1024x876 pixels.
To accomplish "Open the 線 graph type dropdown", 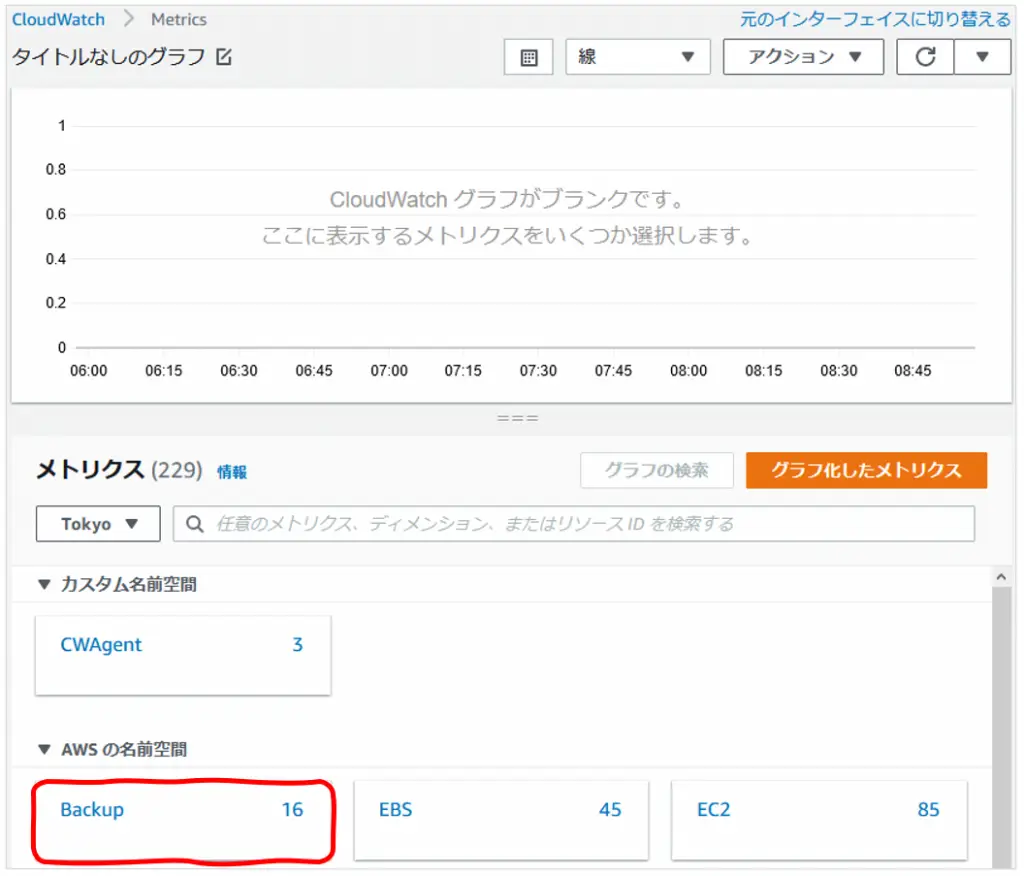I will pos(637,57).
